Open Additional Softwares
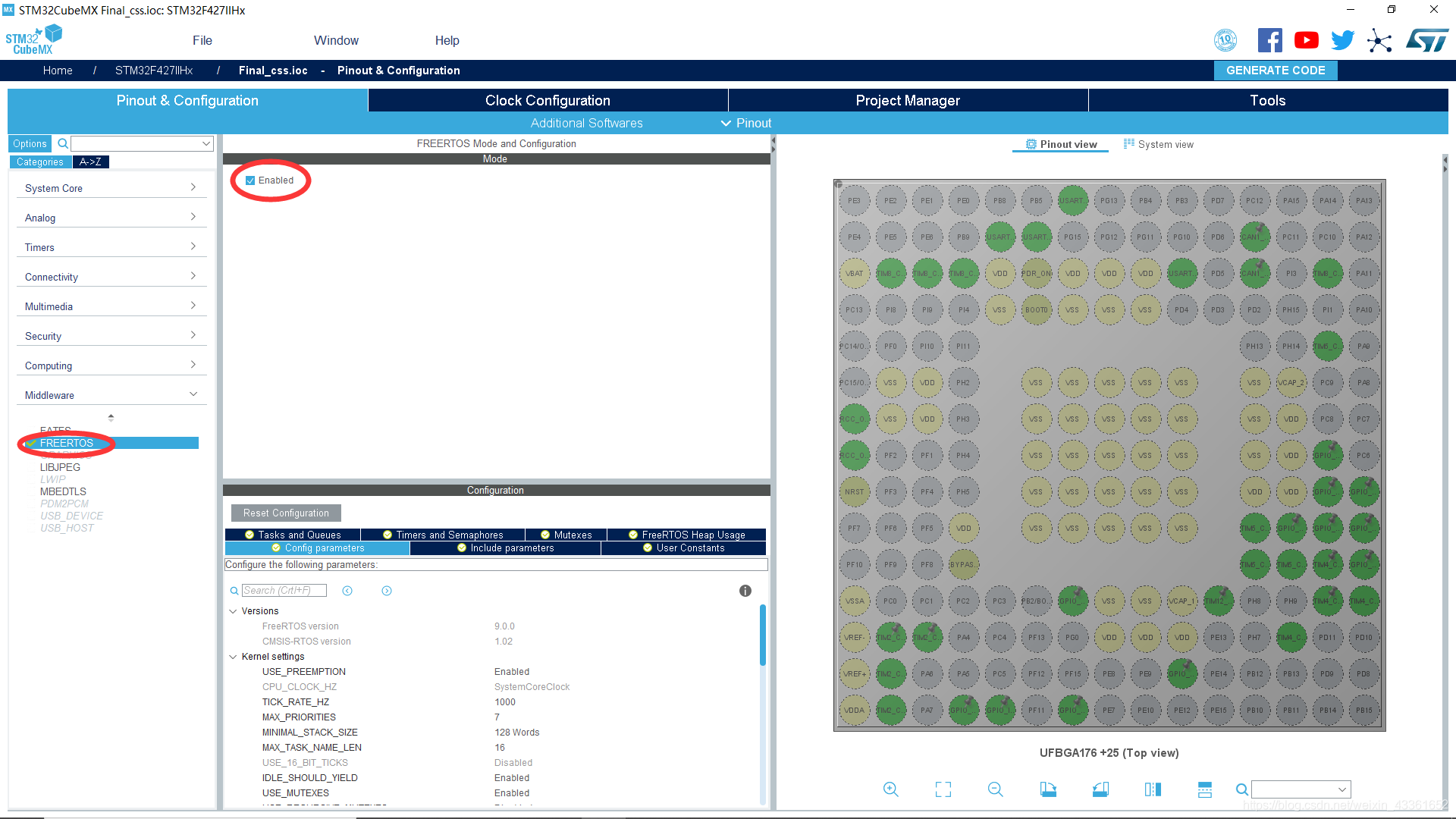This screenshot has width=1456, height=819. click(586, 123)
